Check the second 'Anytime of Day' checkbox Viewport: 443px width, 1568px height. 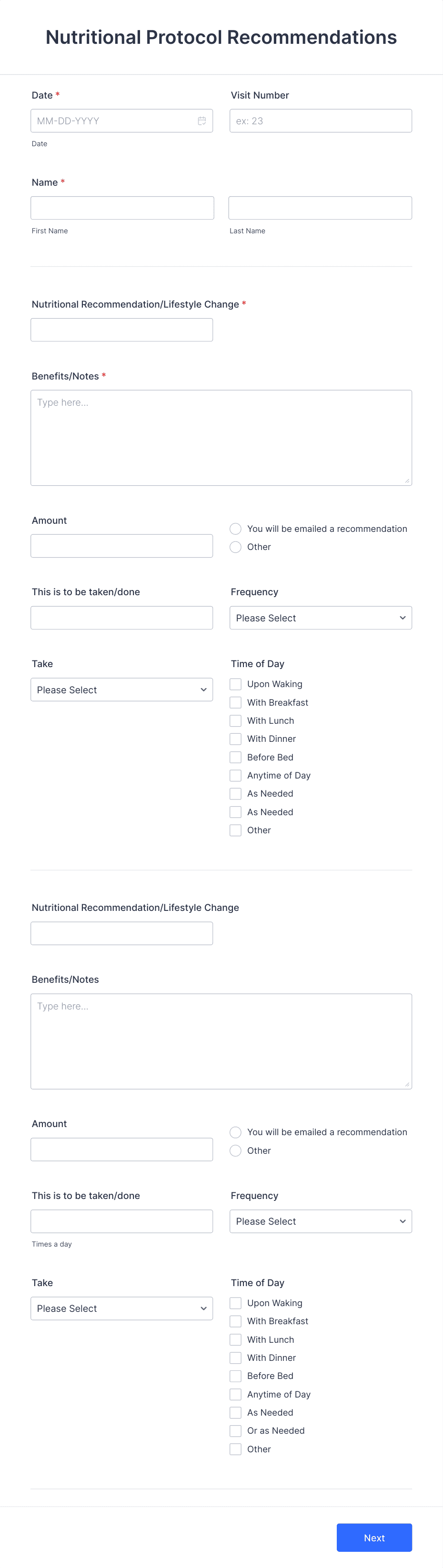pyautogui.click(x=235, y=1394)
